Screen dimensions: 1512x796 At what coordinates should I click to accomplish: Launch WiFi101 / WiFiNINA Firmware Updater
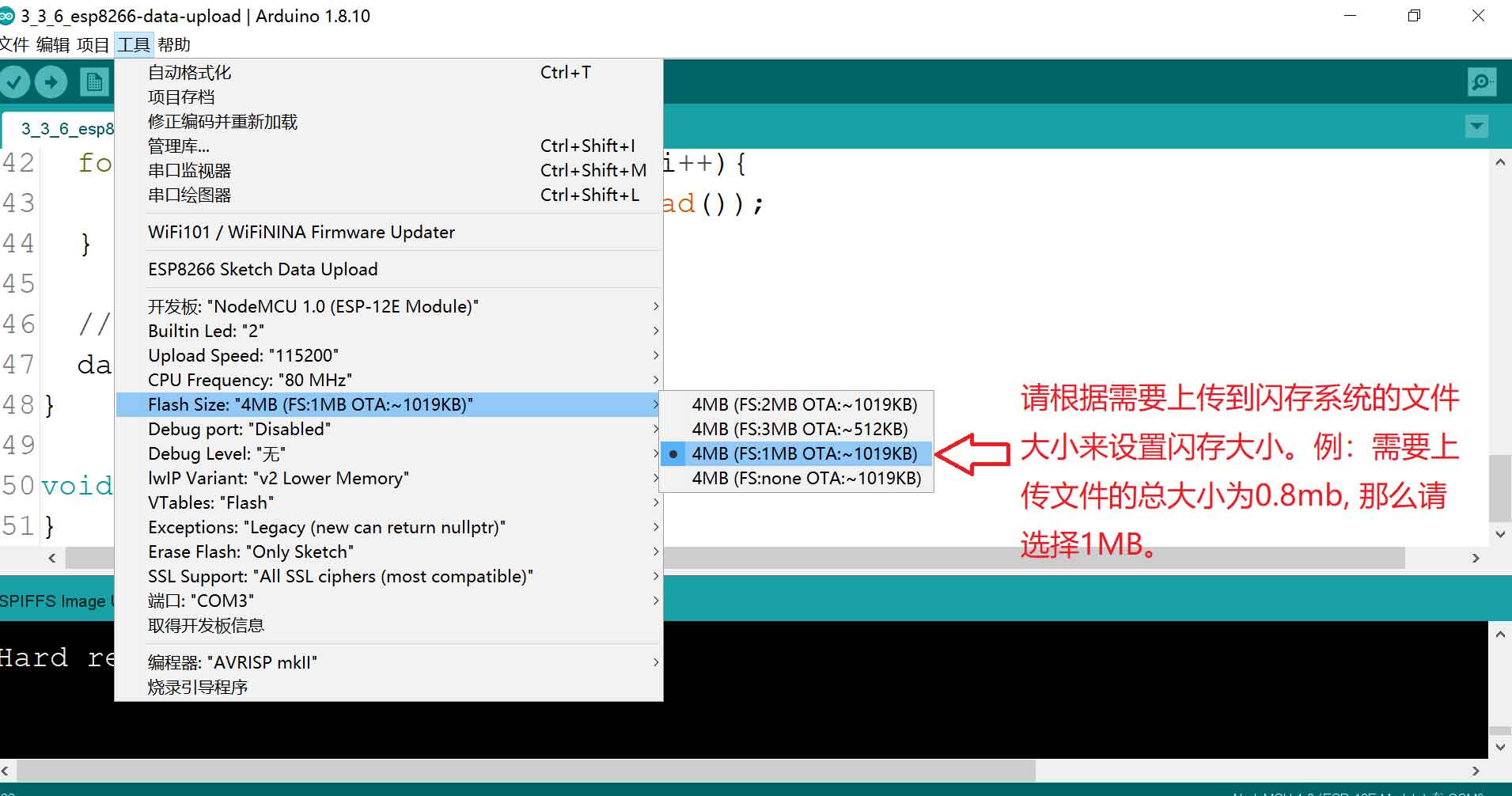(388, 233)
